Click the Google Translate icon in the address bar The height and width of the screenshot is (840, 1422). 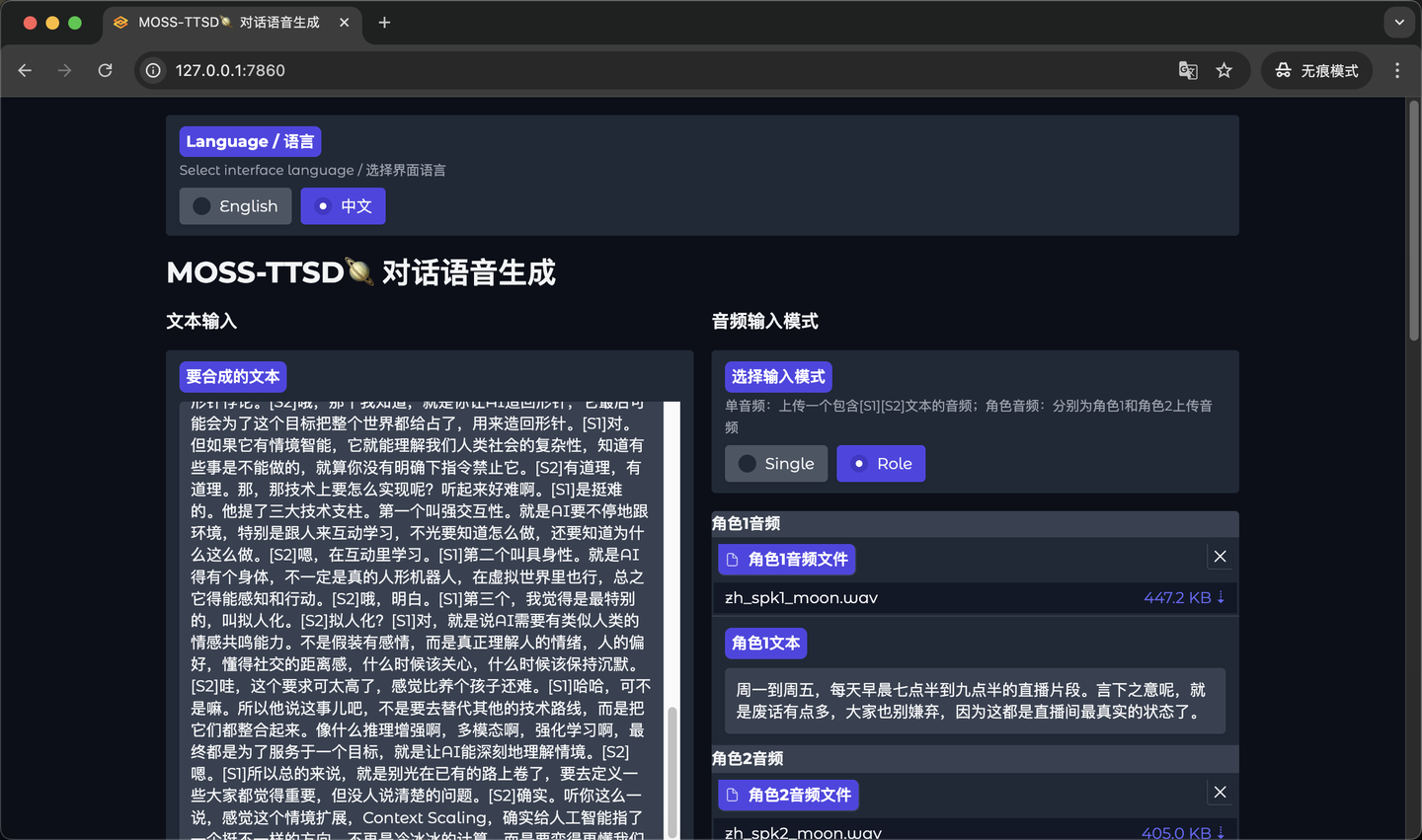1188,70
